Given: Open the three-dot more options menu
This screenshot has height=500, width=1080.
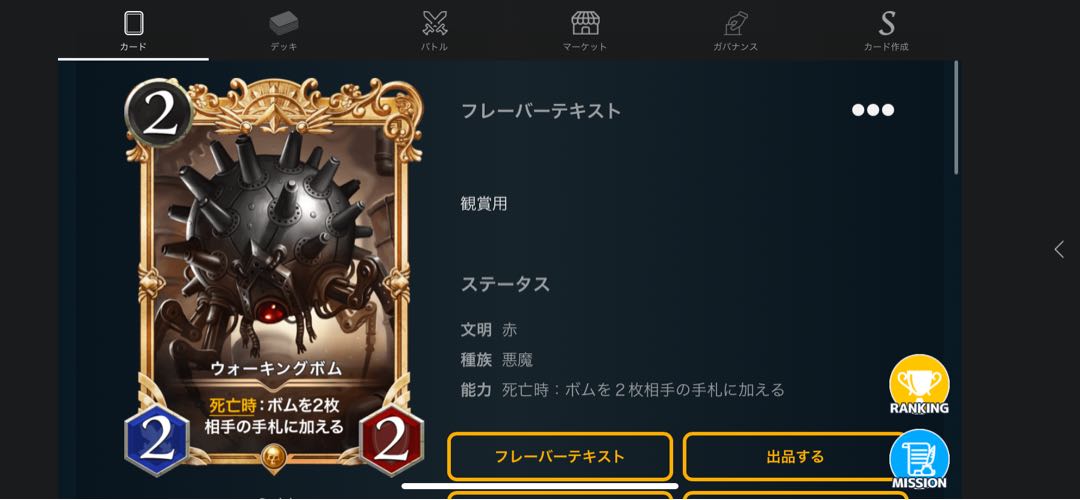Looking at the screenshot, I should [x=873, y=110].
